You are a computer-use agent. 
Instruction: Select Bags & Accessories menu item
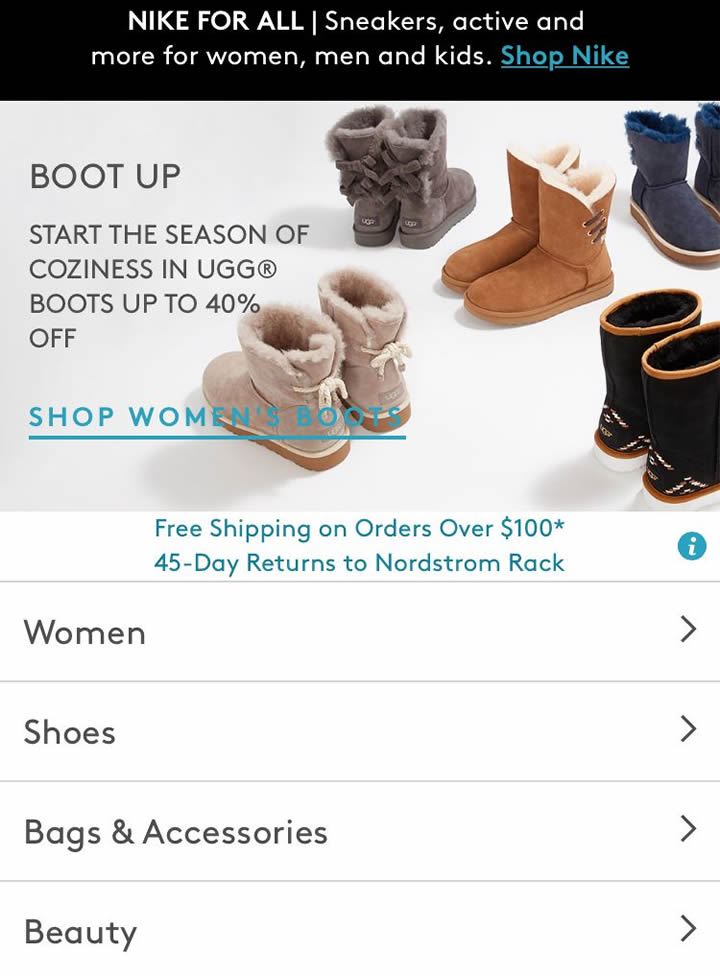click(x=360, y=831)
